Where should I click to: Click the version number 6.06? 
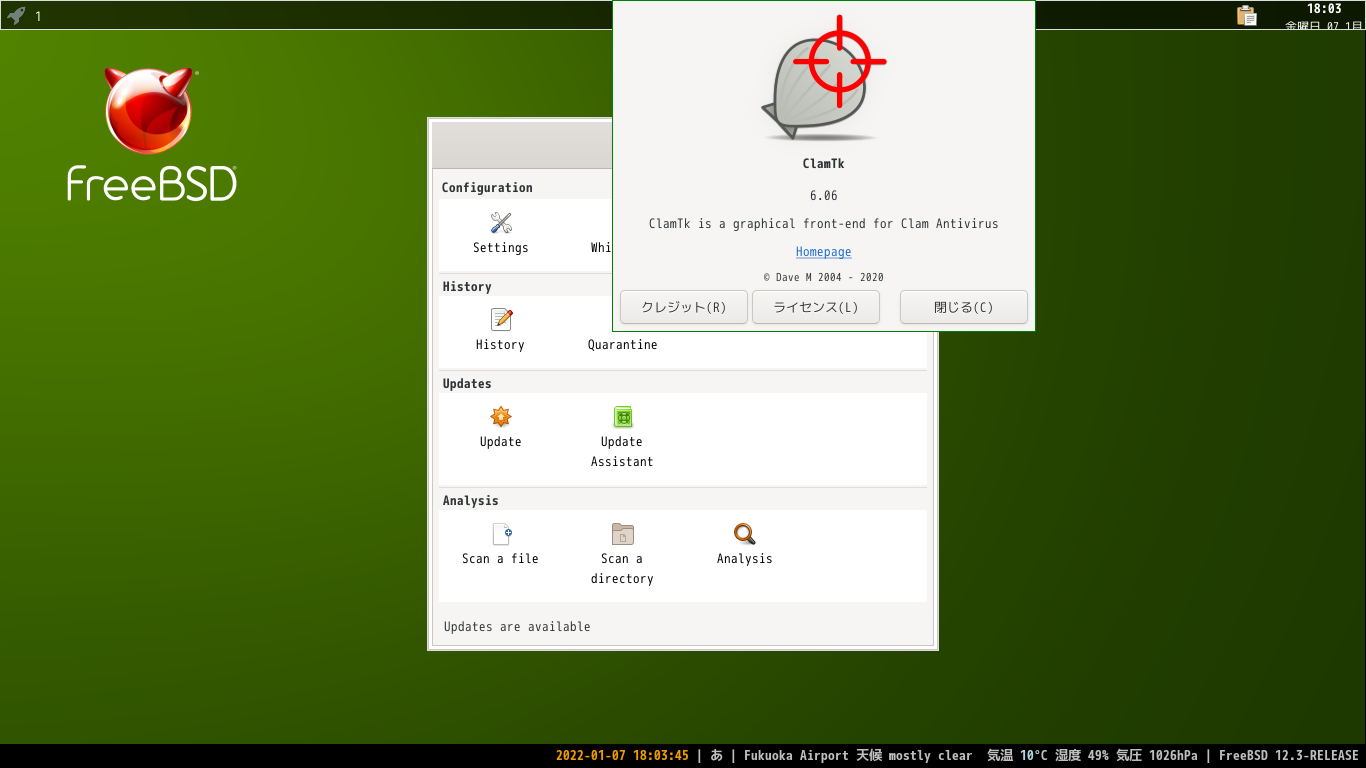click(824, 196)
